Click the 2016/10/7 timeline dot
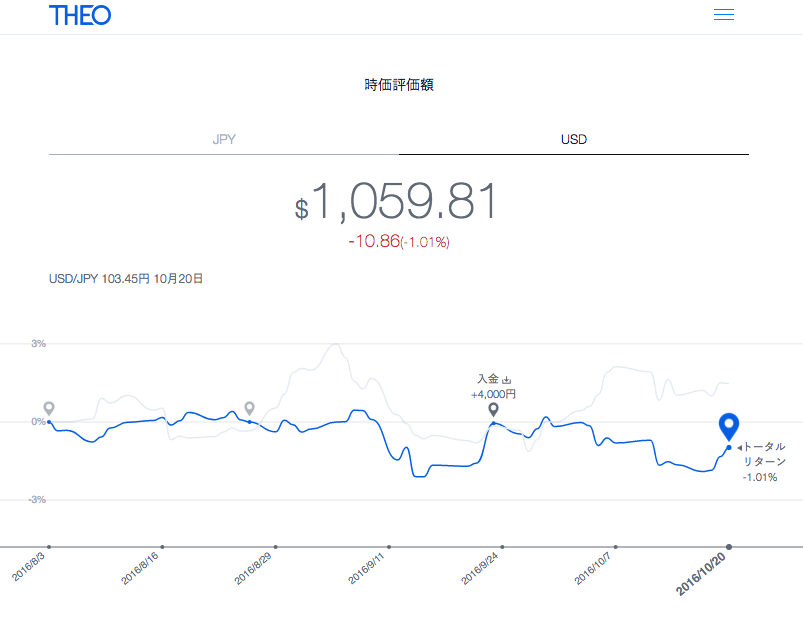The height and width of the screenshot is (635, 803). point(615,546)
